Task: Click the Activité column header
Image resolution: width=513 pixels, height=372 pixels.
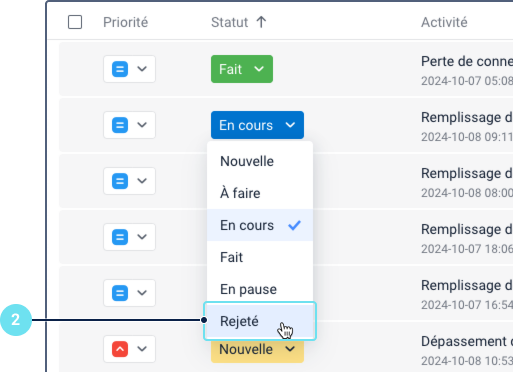Action: pyautogui.click(x=444, y=22)
